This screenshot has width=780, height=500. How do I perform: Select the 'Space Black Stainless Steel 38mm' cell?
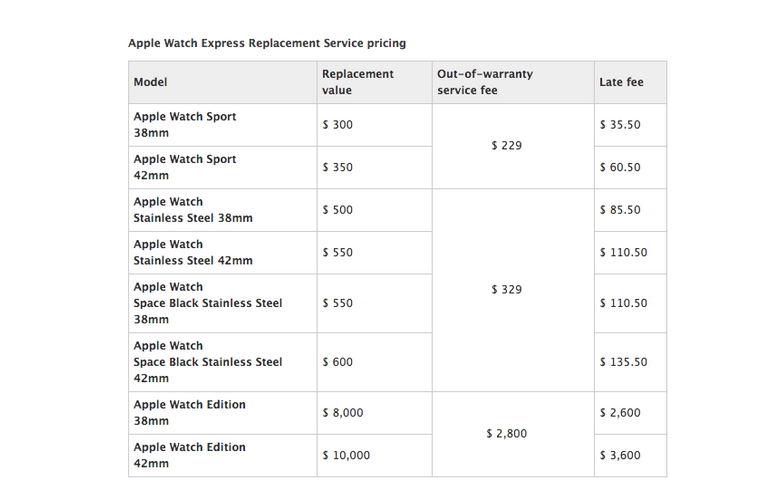click(x=223, y=303)
